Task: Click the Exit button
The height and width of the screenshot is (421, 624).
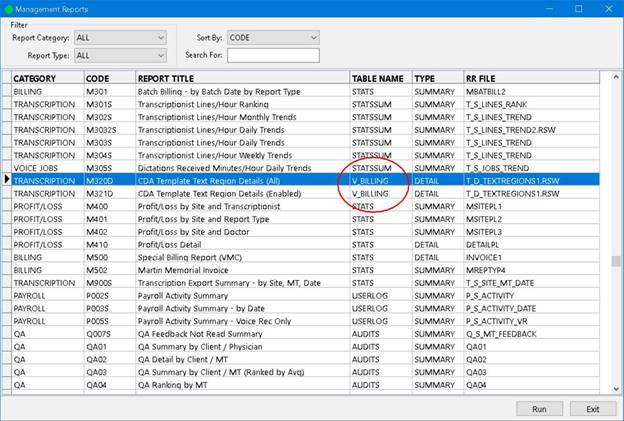Action: (593, 408)
